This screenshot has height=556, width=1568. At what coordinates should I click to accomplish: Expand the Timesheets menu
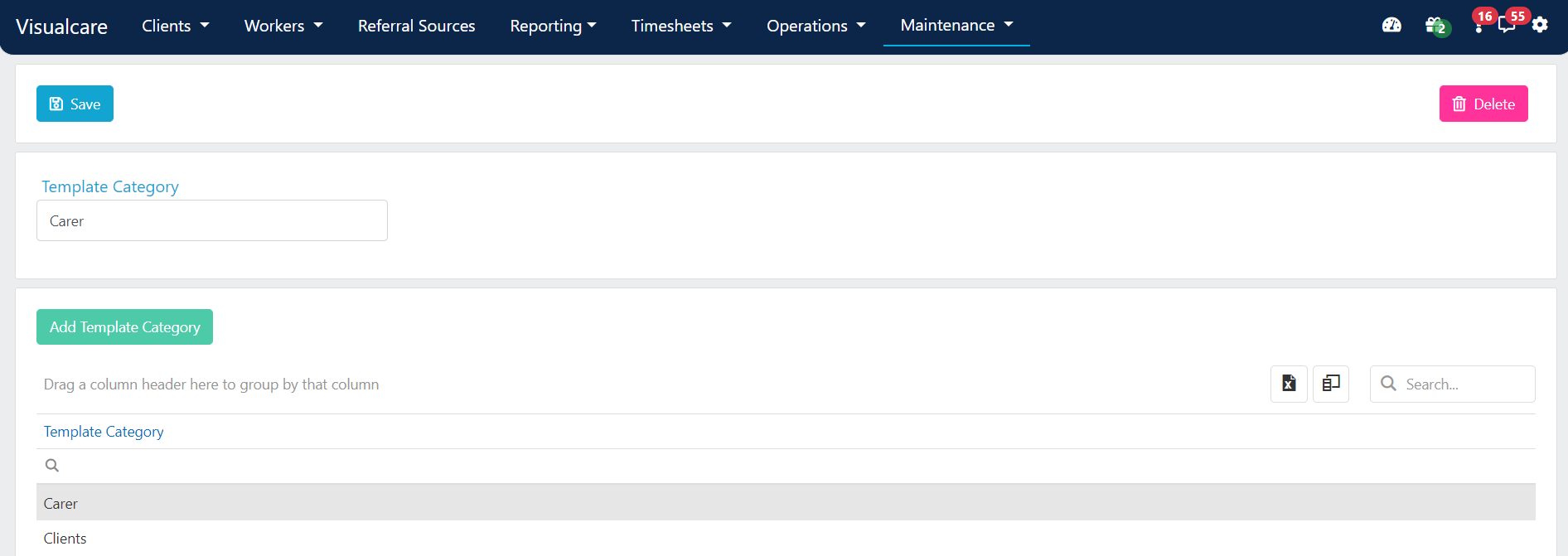[681, 26]
